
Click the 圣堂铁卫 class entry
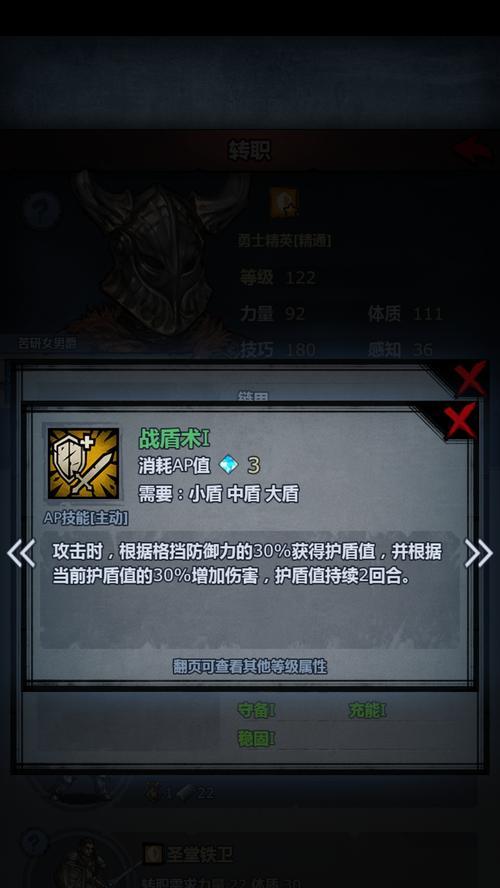[198, 854]
